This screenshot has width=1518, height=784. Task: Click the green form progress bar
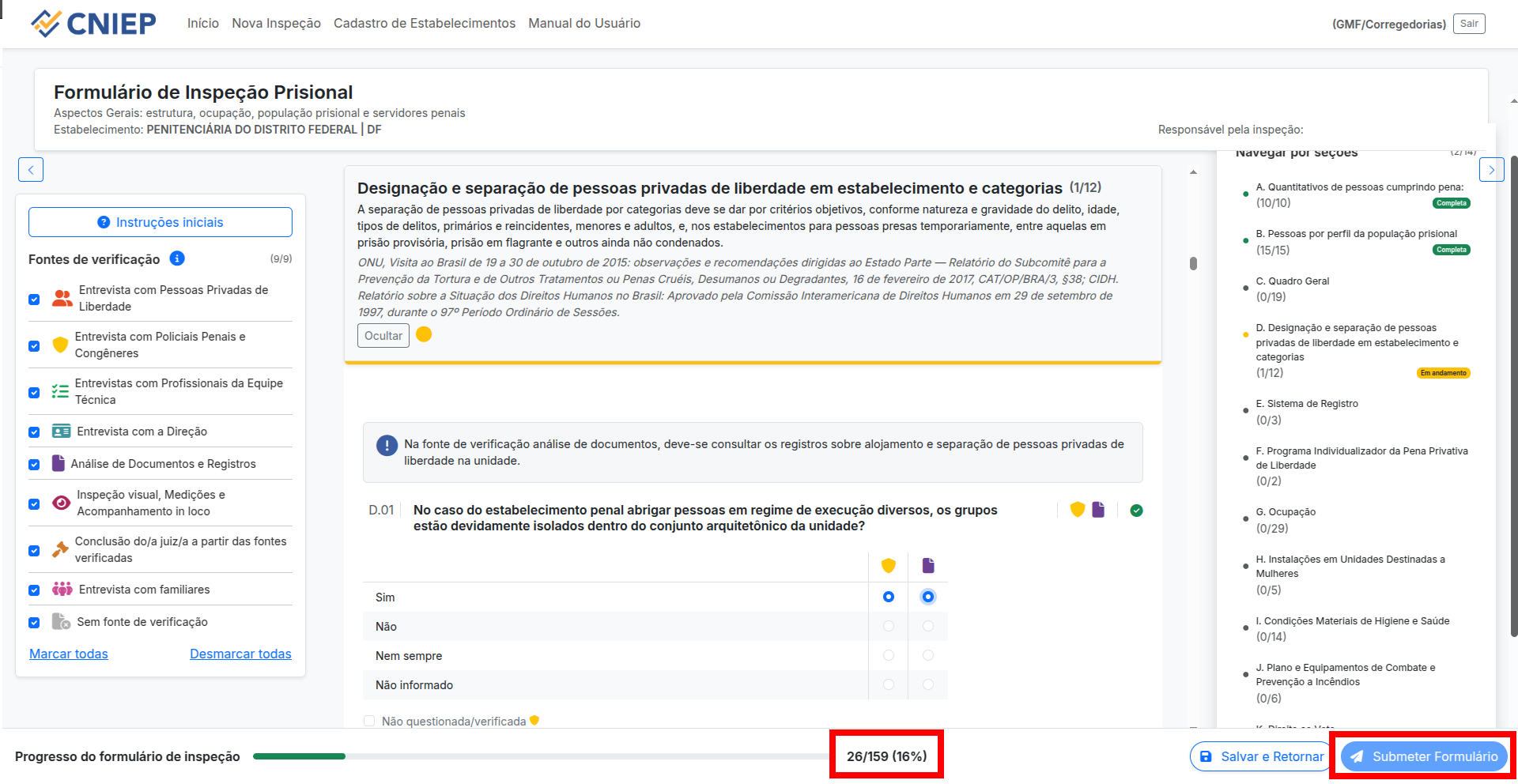pyautogui.click(x=300, y=756)
